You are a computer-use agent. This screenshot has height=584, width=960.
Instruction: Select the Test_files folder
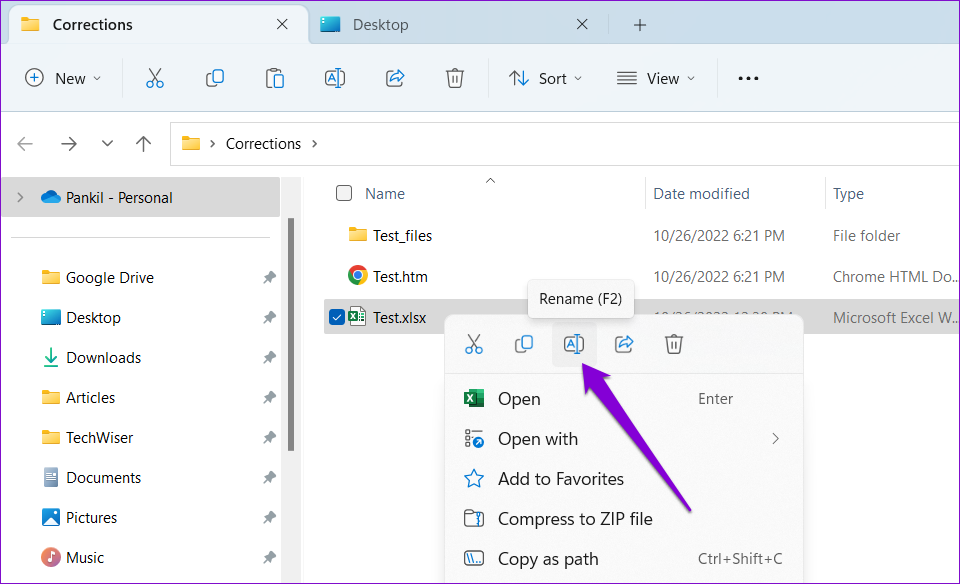(402, 236)
